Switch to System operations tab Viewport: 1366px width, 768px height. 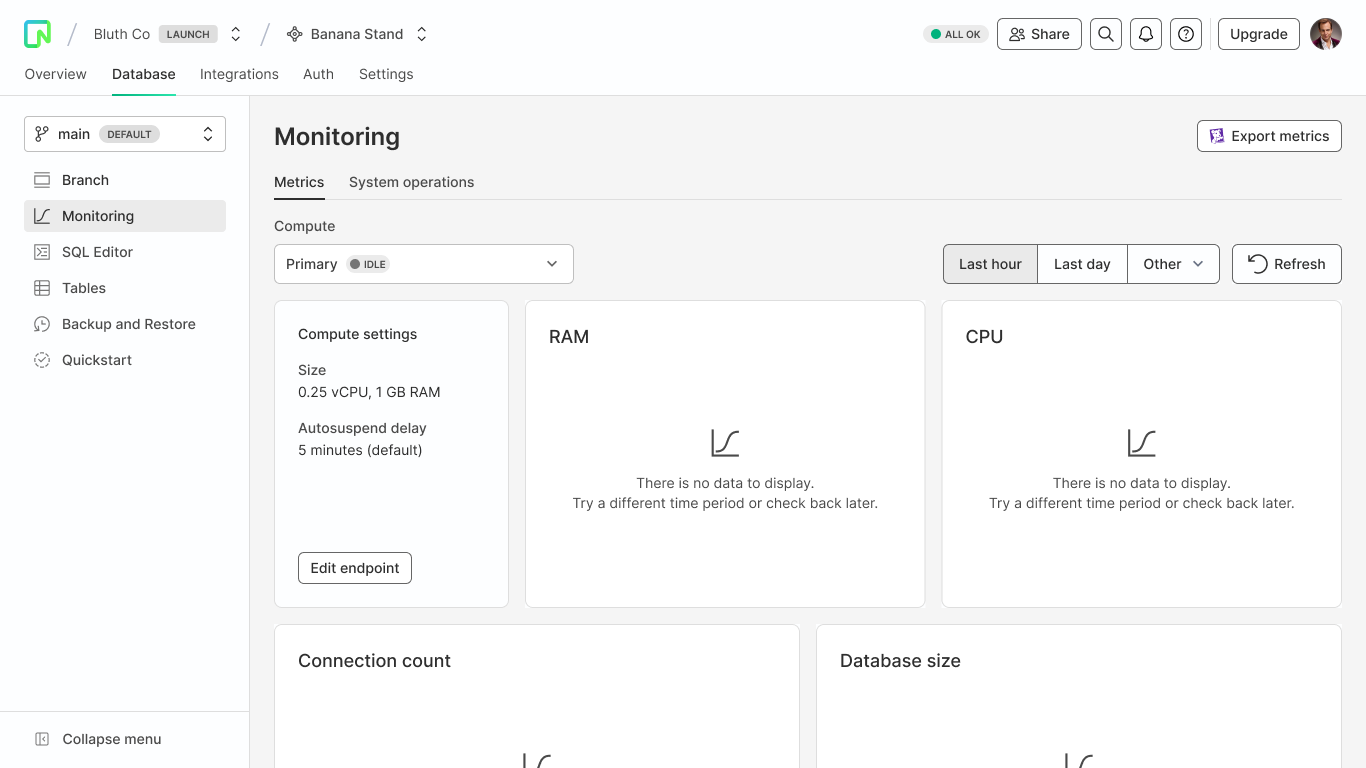(411, 182)
